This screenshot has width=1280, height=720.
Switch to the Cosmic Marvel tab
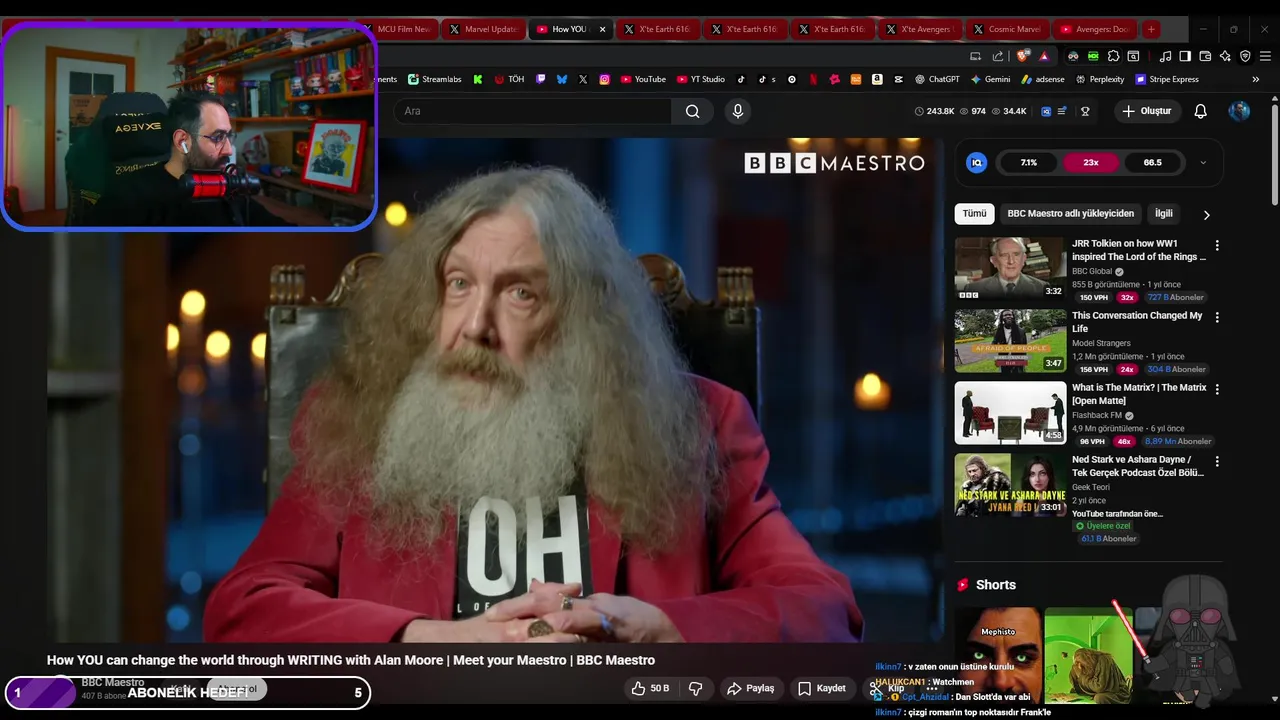coord(1009,29)
